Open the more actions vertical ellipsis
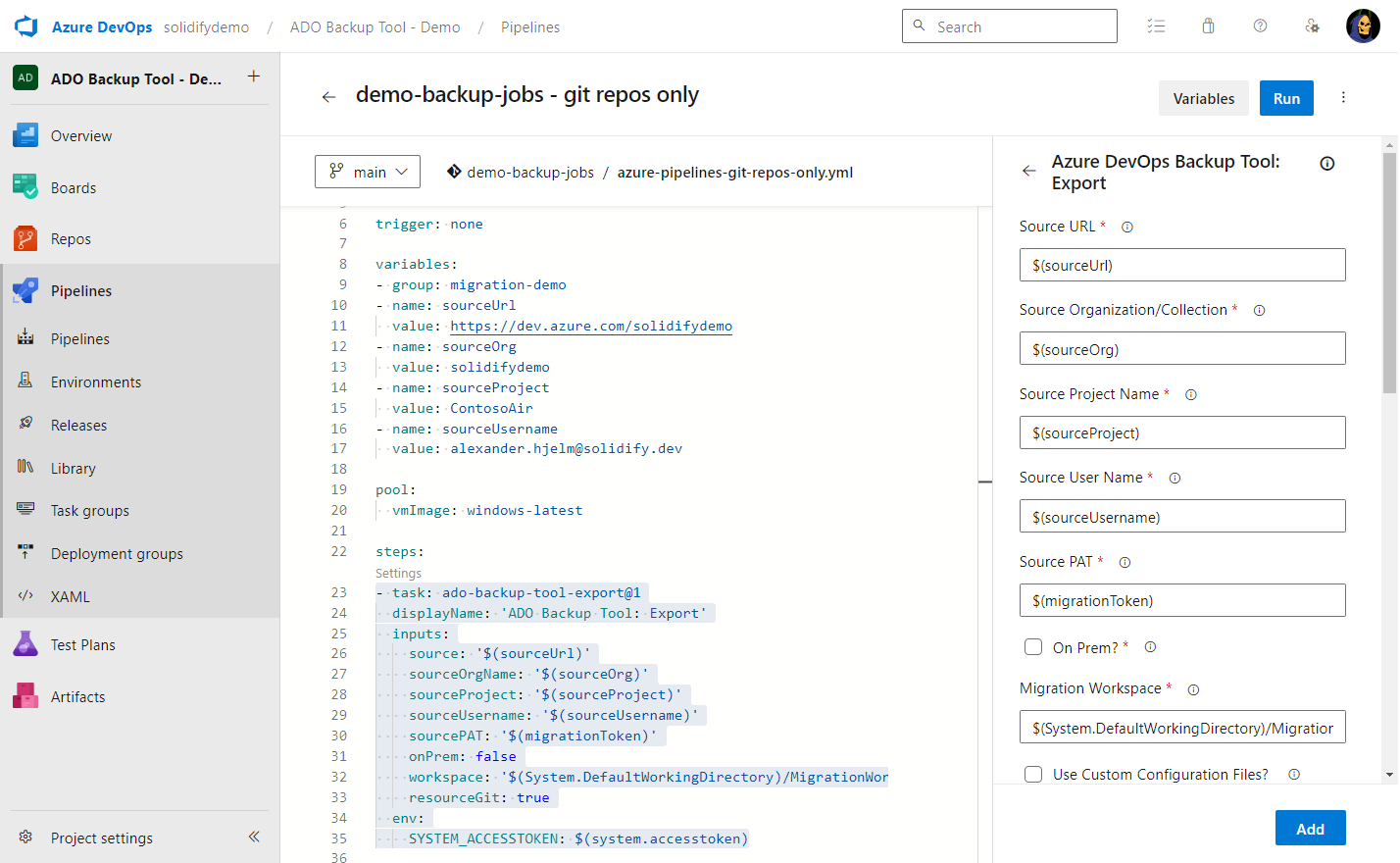Screen dimensions: 1400x863 tap(1343, 97)
